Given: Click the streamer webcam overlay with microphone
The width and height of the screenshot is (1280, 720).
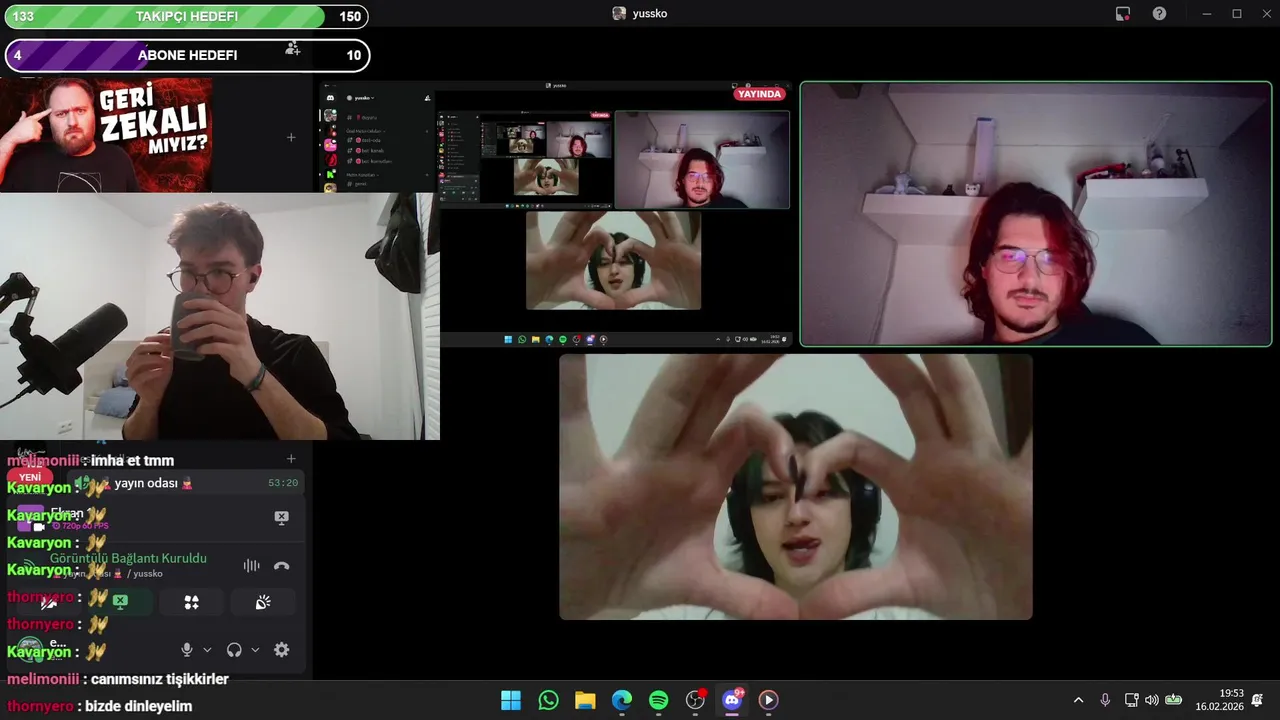Looking at the screenshot, I should click(x=219, y=316).
